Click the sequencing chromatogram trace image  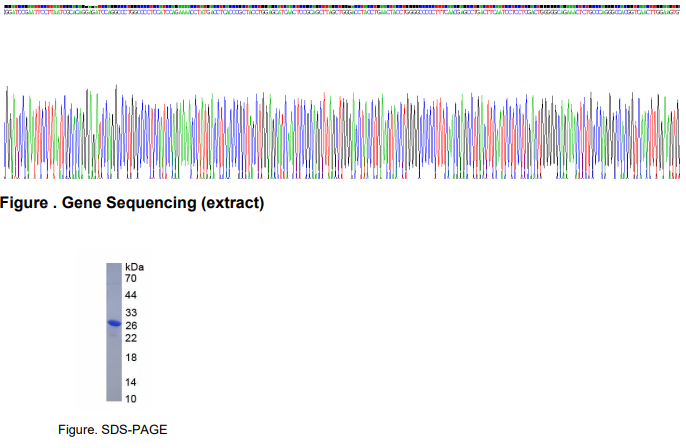point(342,132)
